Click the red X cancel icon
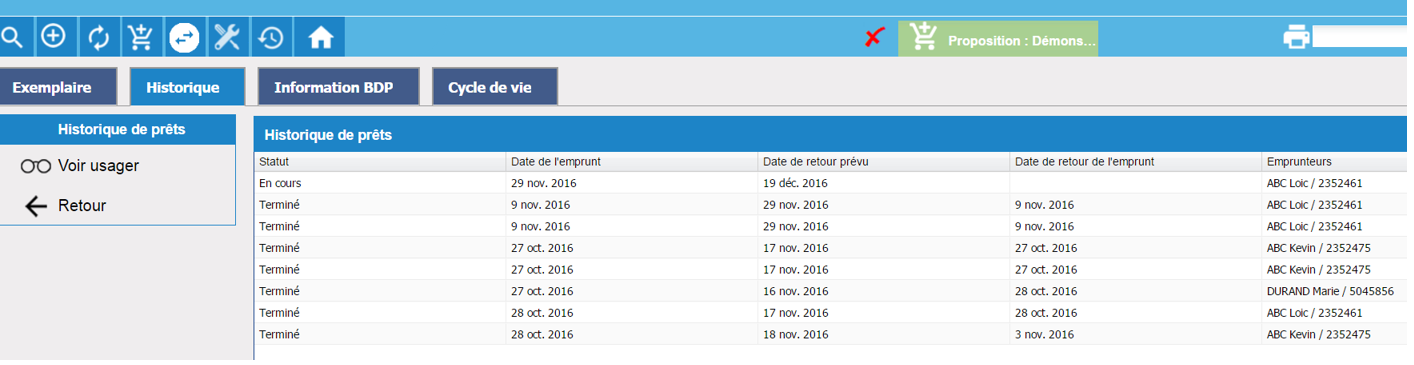 click(x=875, y=38)
